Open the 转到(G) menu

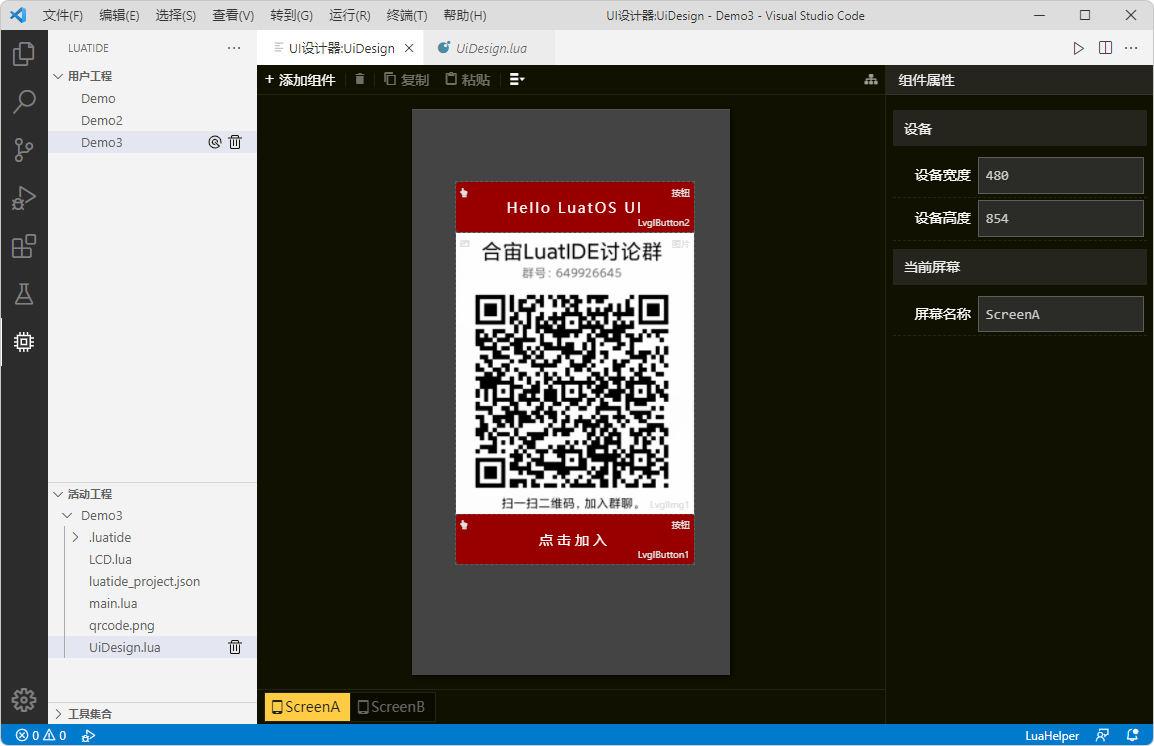(291, 15)
